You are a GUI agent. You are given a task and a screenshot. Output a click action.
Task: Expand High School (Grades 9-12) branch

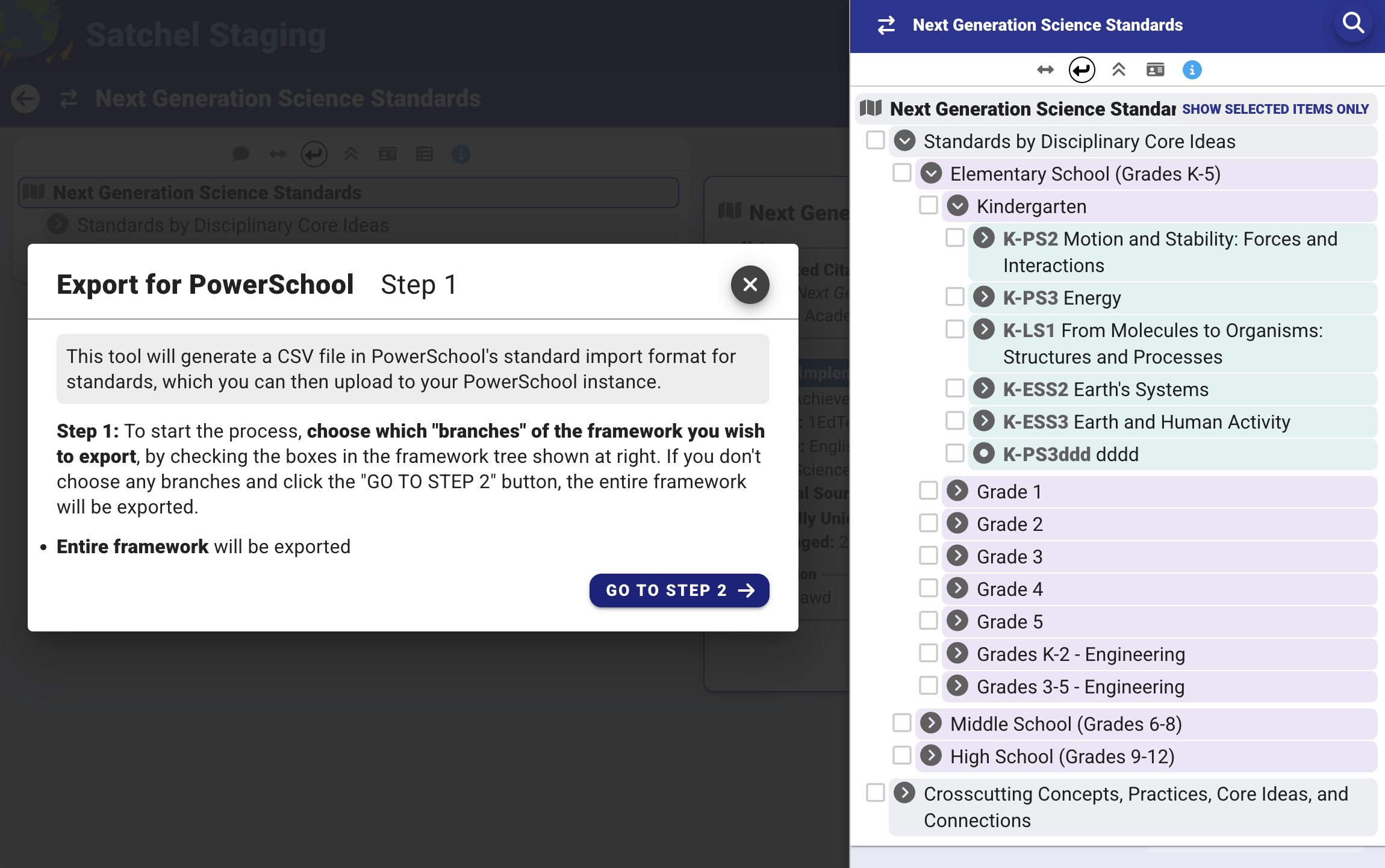click(931, 755)
